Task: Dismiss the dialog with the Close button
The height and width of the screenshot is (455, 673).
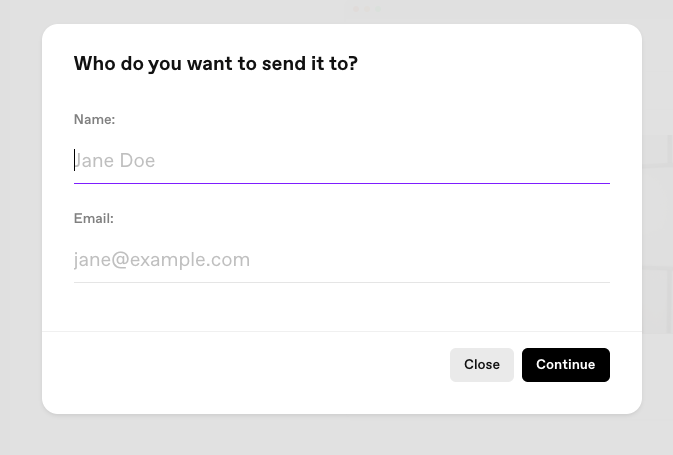Action: 482,364
